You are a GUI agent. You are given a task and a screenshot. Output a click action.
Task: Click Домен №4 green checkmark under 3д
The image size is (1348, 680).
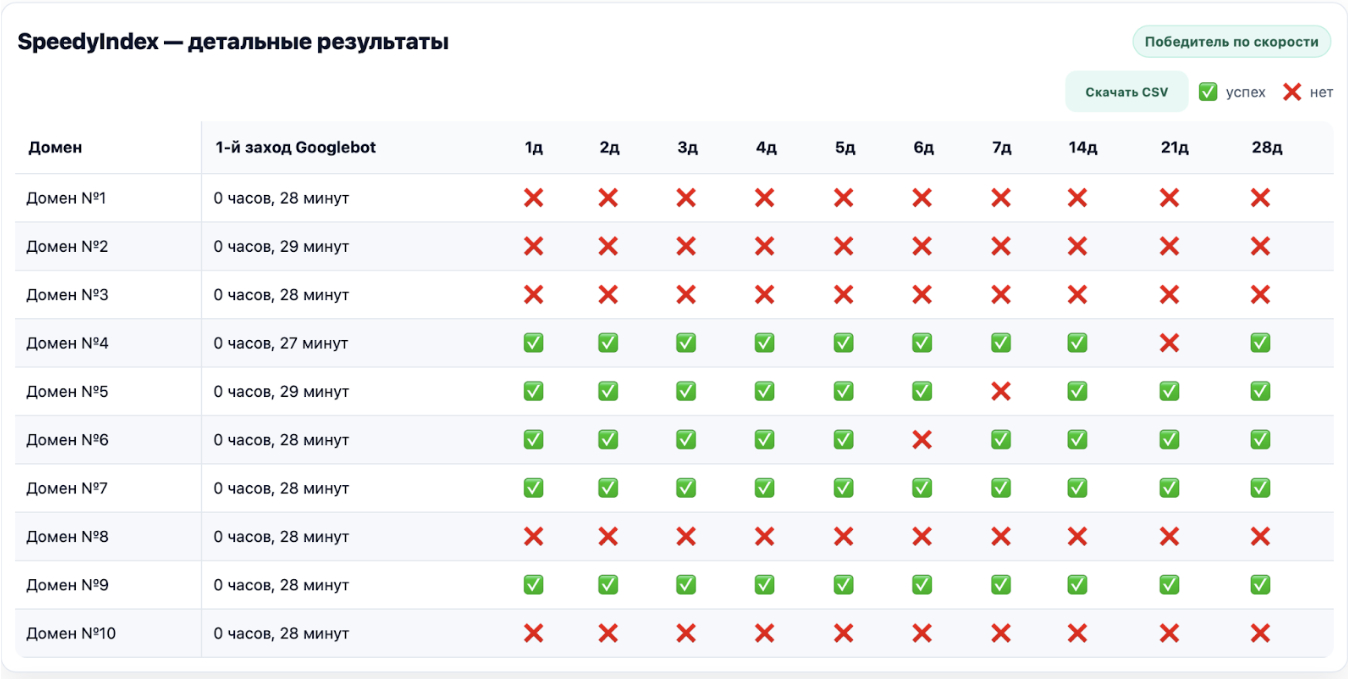click(x=686, y=343)
